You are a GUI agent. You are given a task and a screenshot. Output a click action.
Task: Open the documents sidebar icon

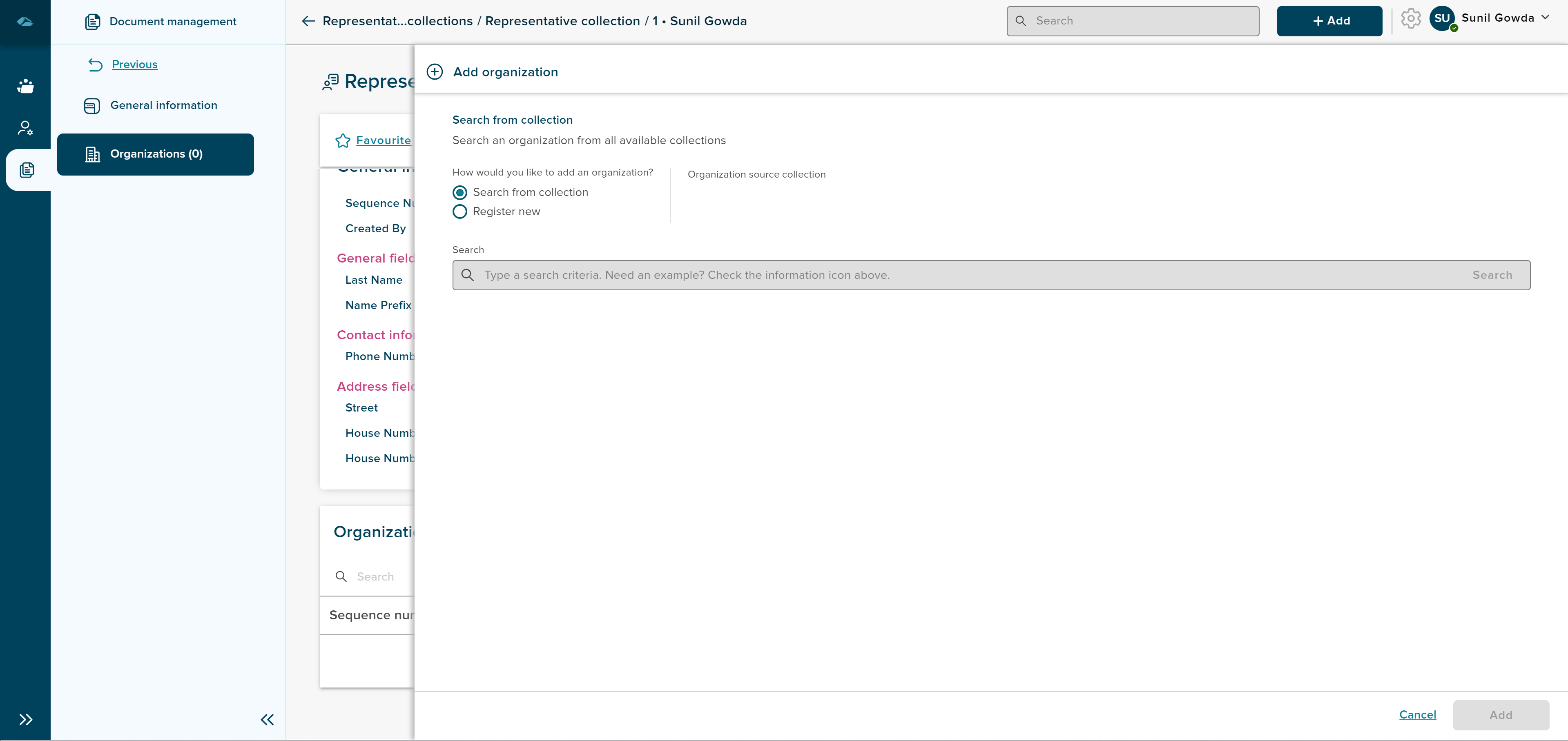click(27, 170)
